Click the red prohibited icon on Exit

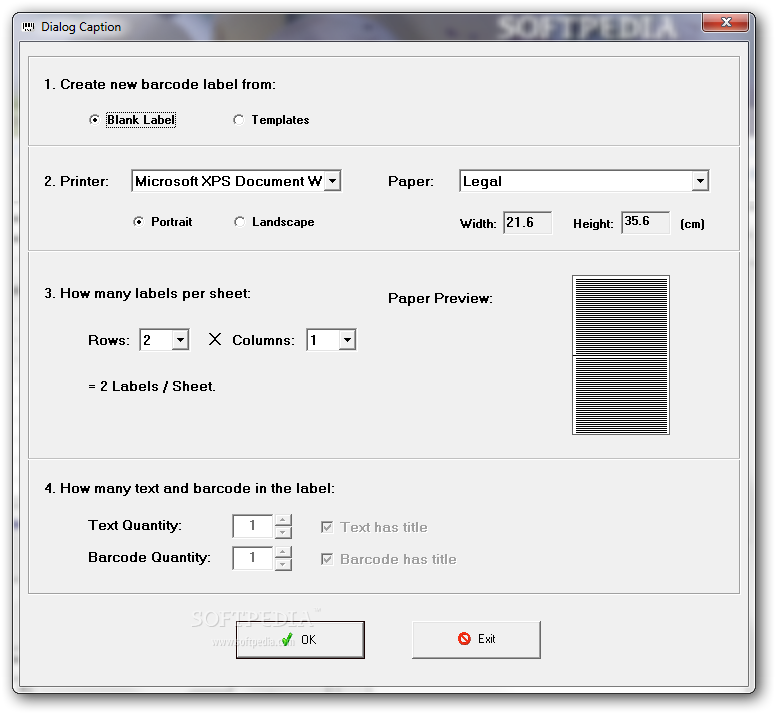(x=464, y=639)
